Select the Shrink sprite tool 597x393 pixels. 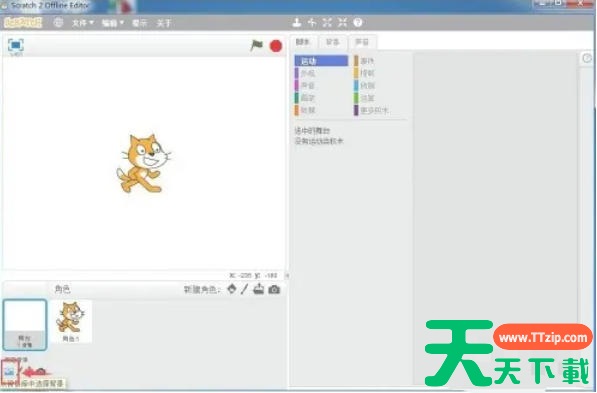tap(342, 22)
